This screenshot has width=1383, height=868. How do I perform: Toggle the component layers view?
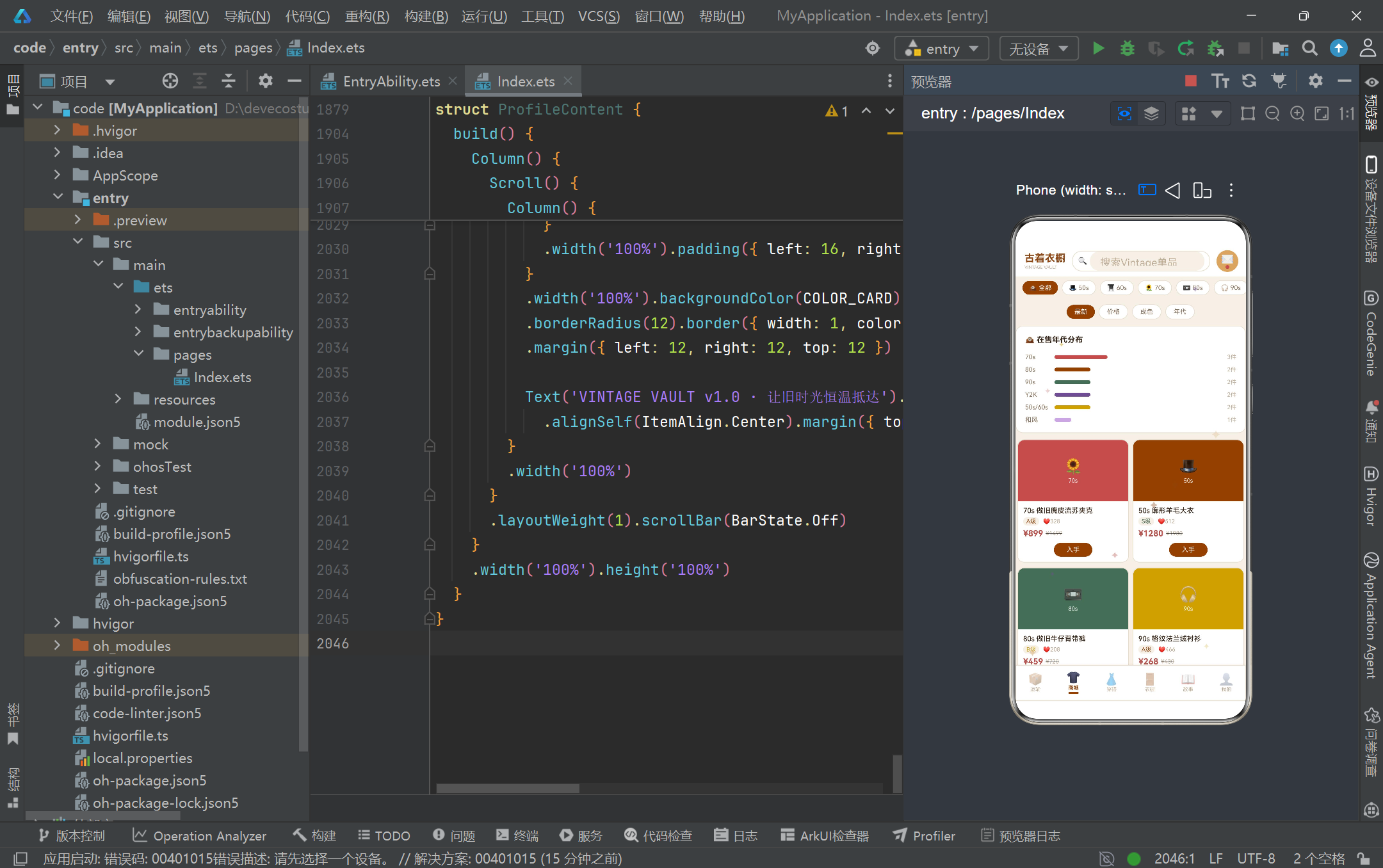pos(1151,114)
